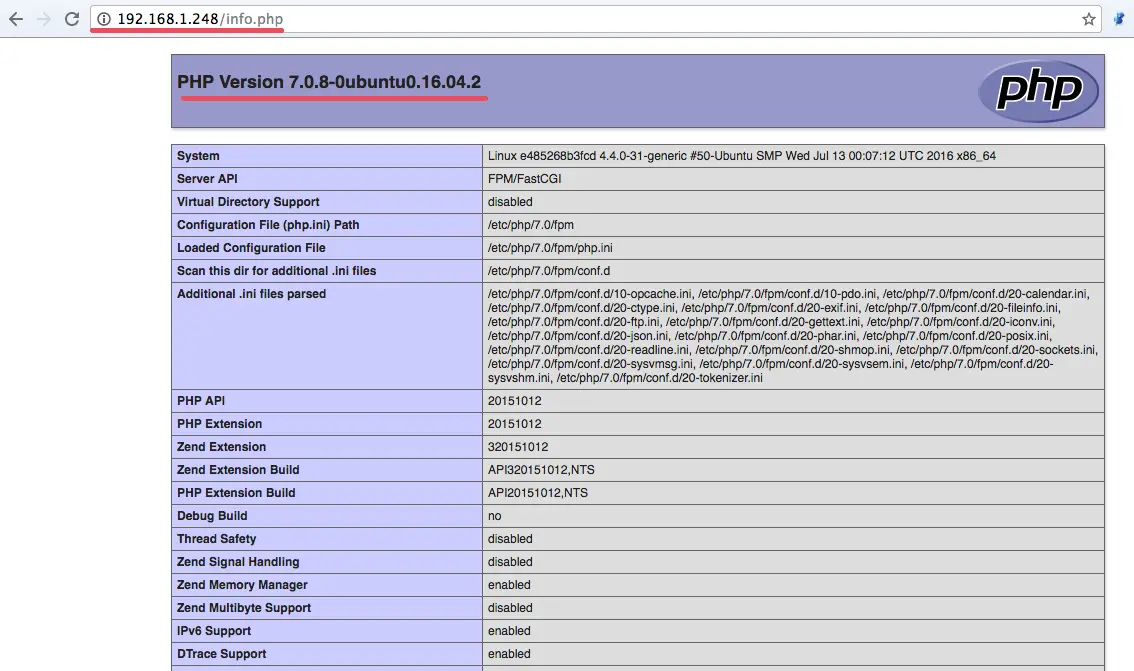Select the /etc/php/7.0/fpm/php.ini value
The width and height of the screenshot is (1134, 671).
(550, 248)
